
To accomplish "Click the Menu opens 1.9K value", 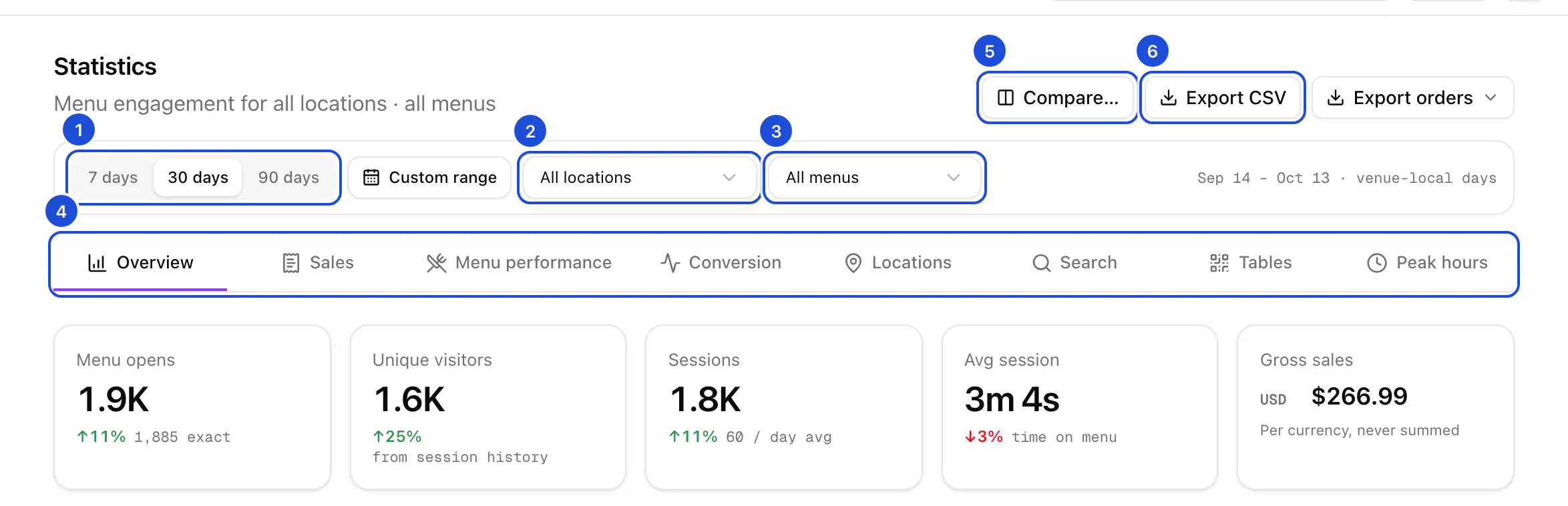I will coord(114,399).
